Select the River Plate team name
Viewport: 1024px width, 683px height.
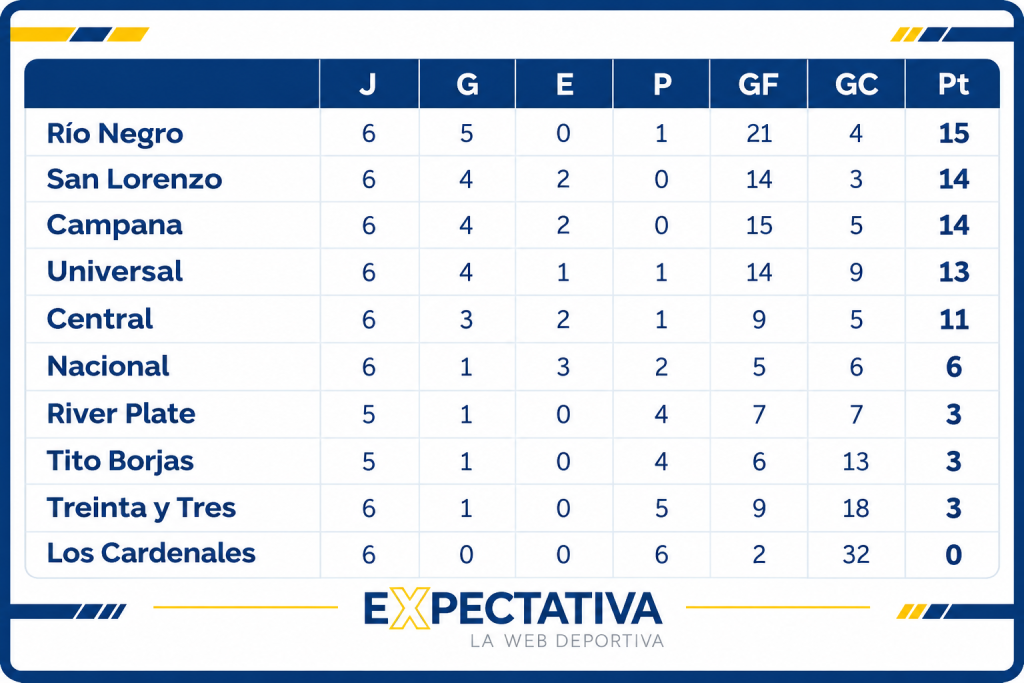tap(121, 413)
